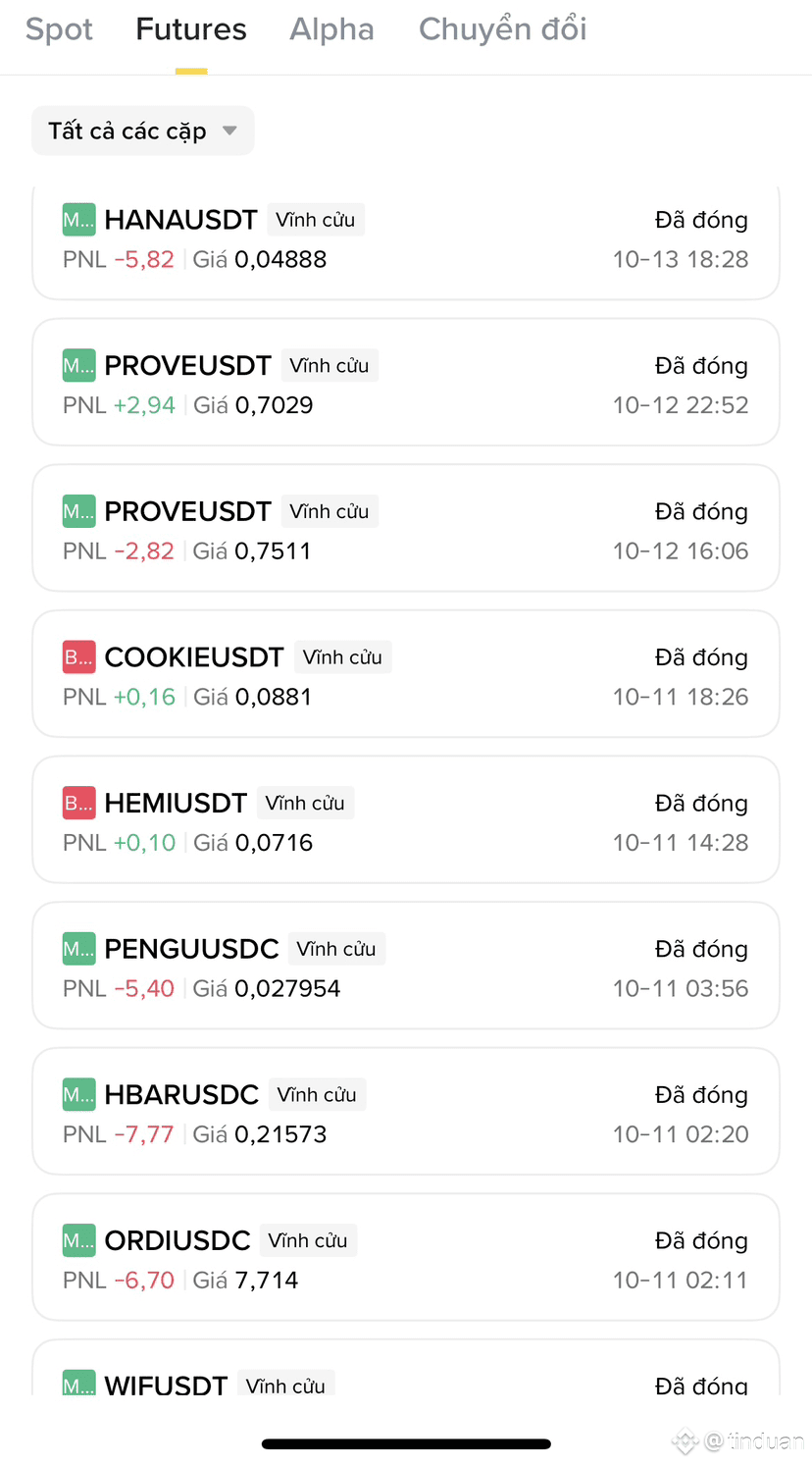Select the Futures tab
This screenshot has height=1466, width=812.
click(x=191, y=29)
